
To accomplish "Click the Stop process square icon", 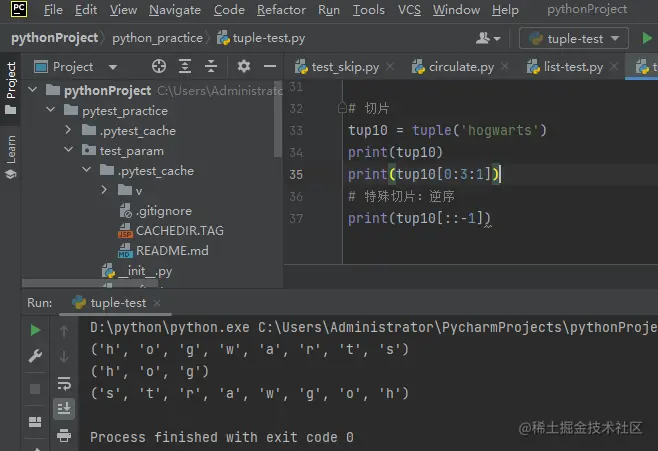I will pos(35,389).
